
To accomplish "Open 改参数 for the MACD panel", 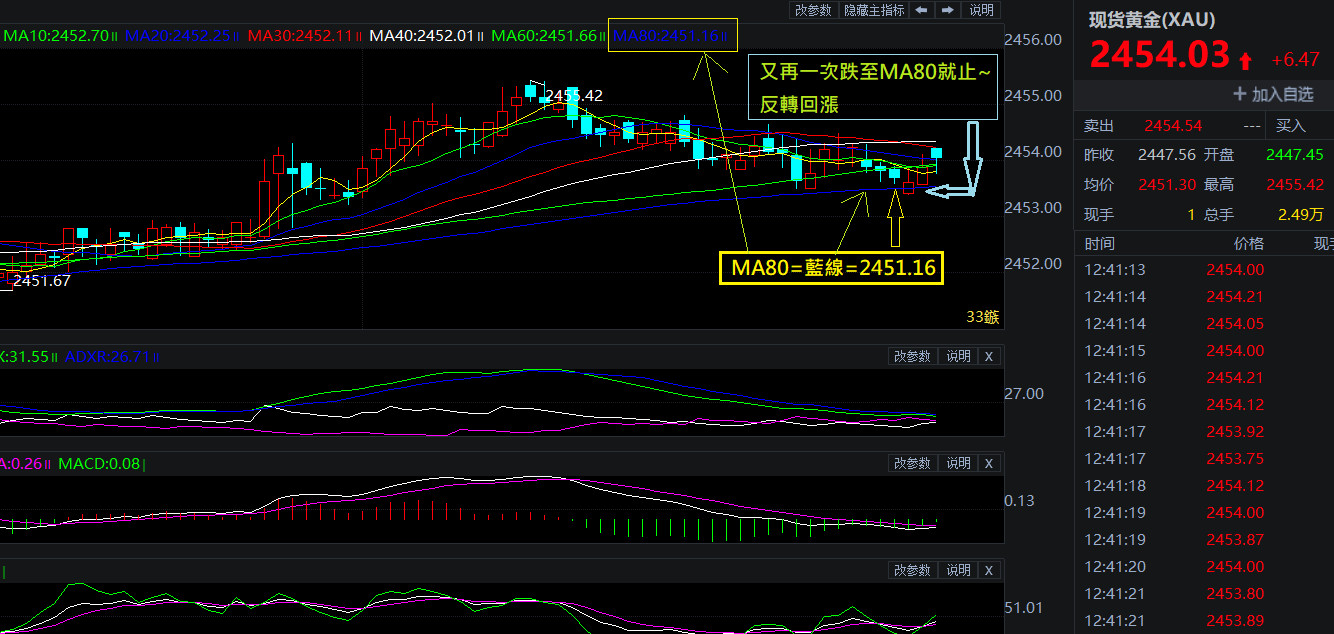I will tap(912, 463).
